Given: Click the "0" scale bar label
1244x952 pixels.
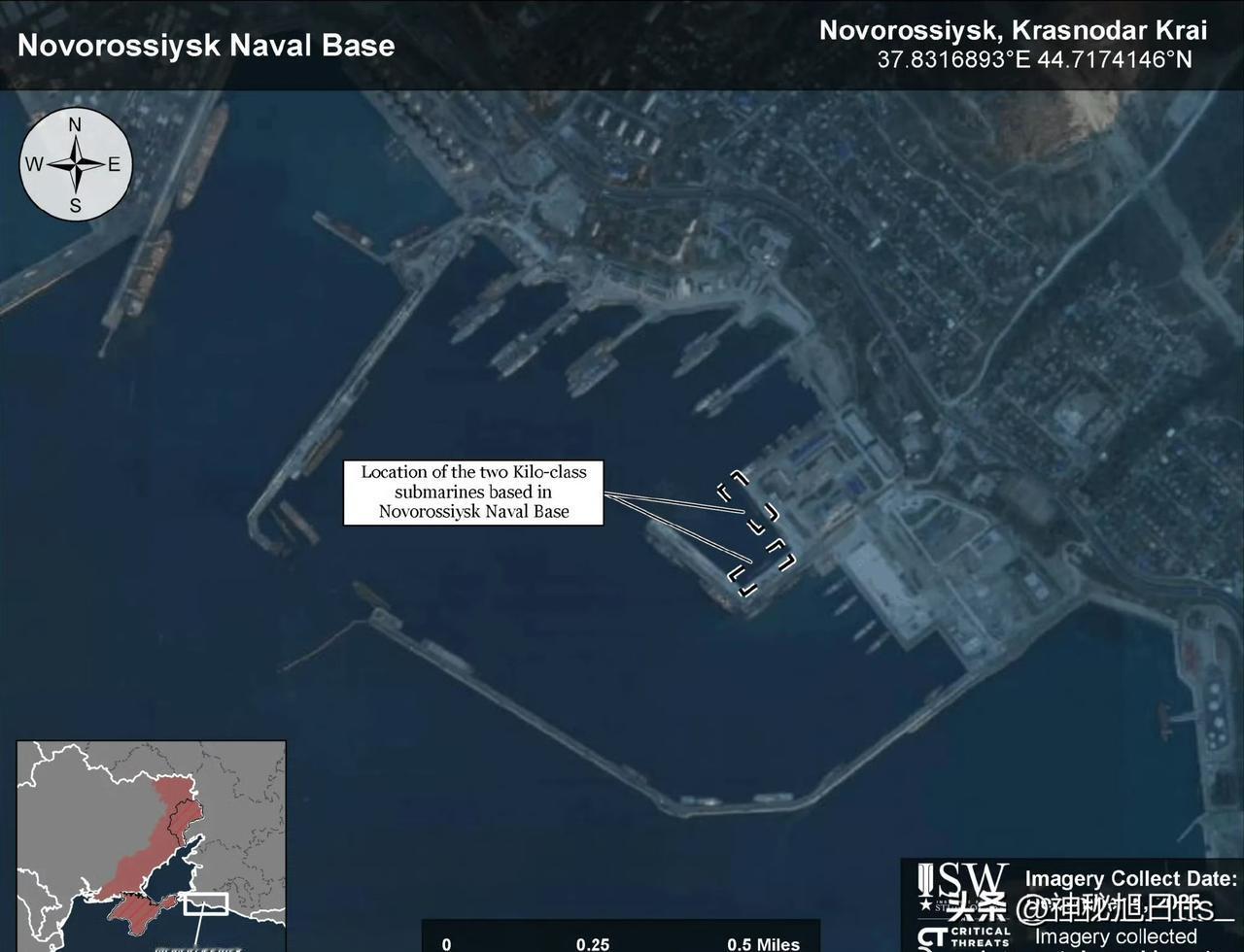Looking at the screenshot, I should tap(446, 944).
